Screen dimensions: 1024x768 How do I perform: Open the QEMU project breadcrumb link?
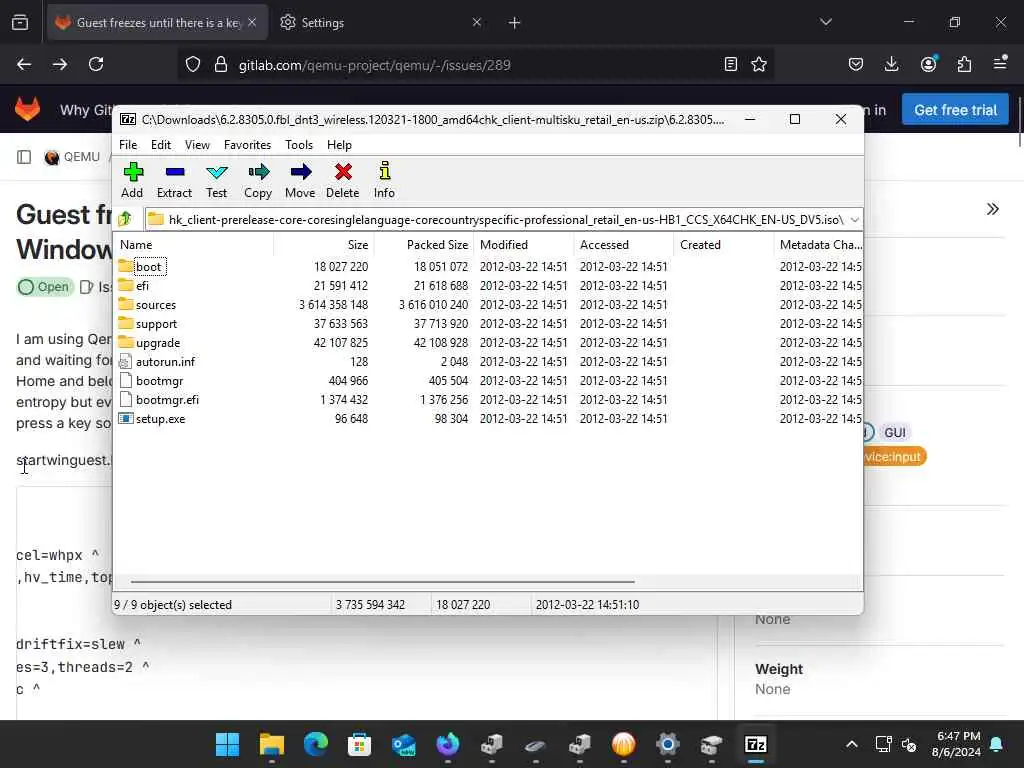pyautogui.click(x=72, y=157)
